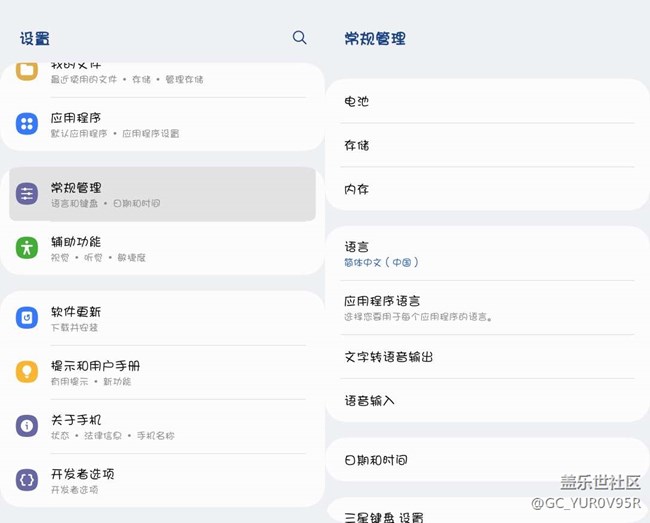Tap the search magnifier icon
This screenshot has height=523, width=650.
[x=299, y=37]
